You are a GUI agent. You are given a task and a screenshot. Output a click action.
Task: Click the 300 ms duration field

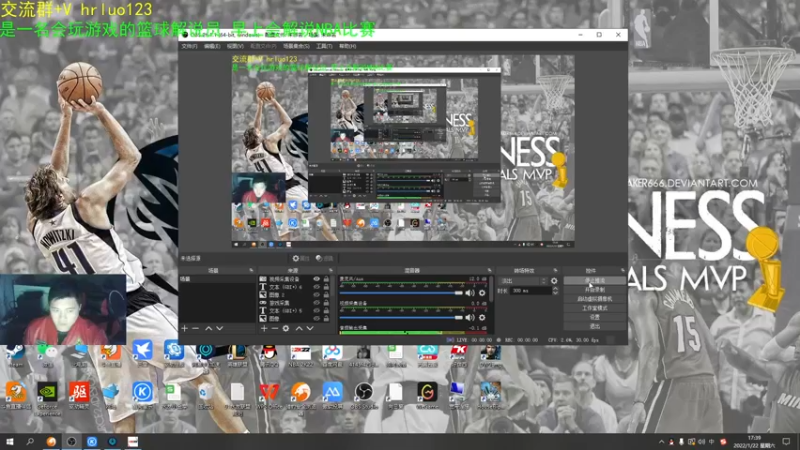[531, 291]
